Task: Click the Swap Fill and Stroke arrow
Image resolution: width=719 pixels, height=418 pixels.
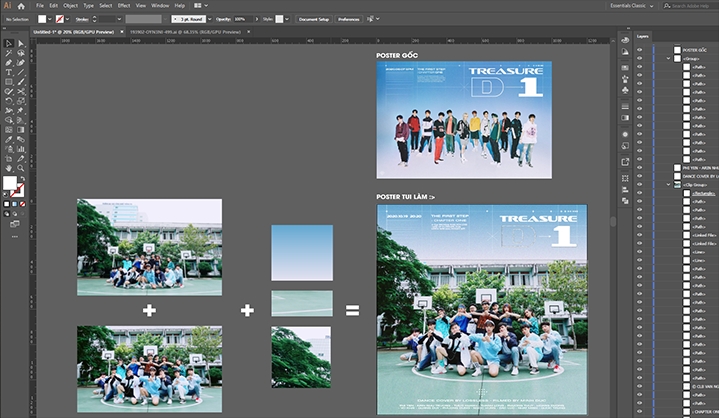Action: (x=22, y=179)
